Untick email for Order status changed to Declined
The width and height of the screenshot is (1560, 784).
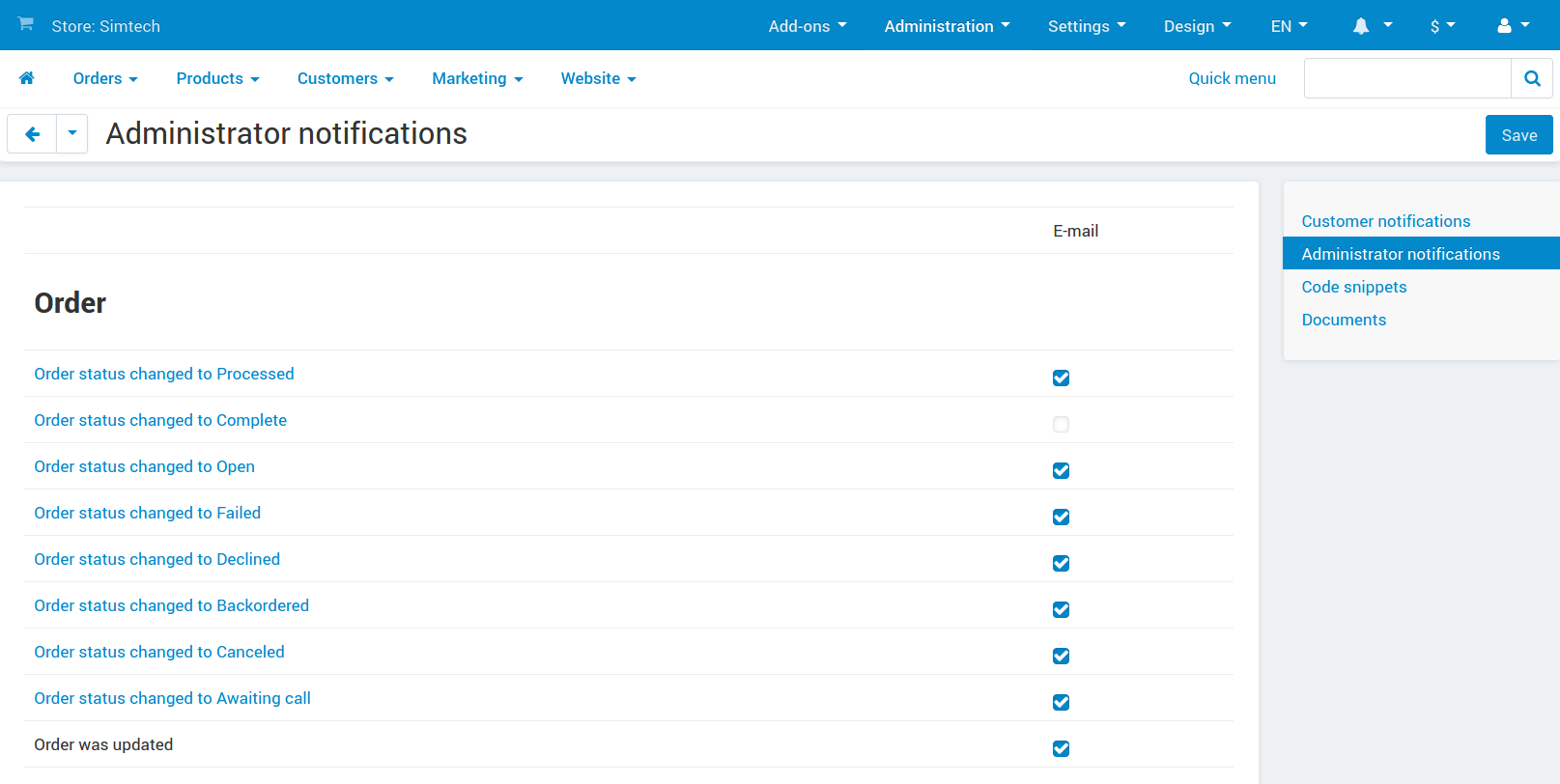coord(1061,563)
